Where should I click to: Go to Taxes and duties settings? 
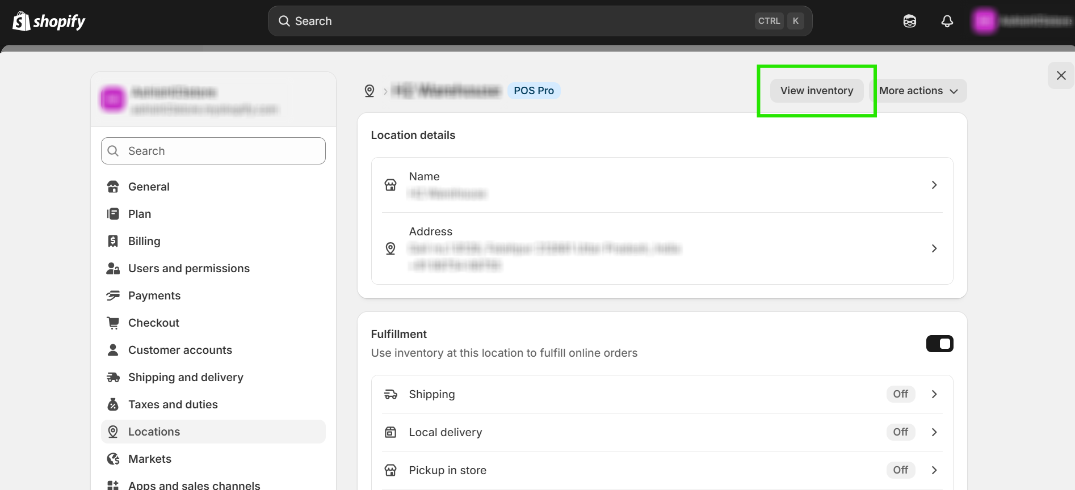point(172,404)
